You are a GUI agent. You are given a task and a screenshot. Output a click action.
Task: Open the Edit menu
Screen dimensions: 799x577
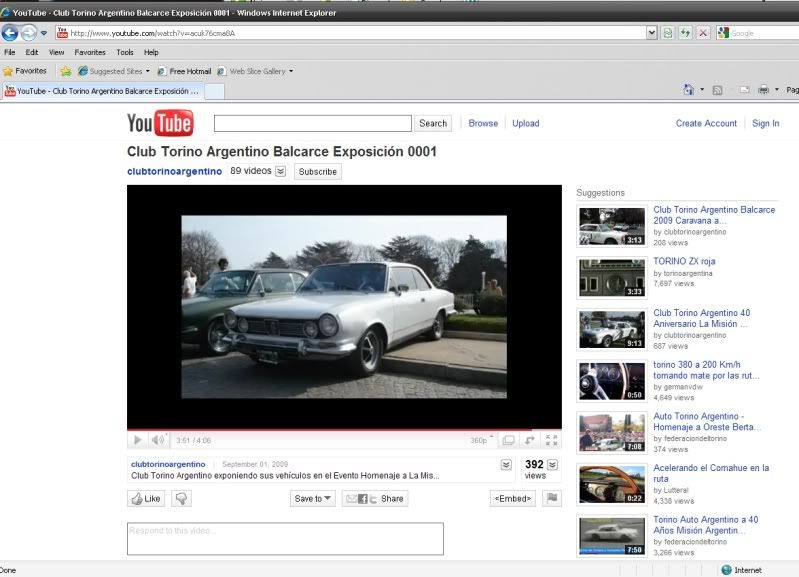(32, 52)
